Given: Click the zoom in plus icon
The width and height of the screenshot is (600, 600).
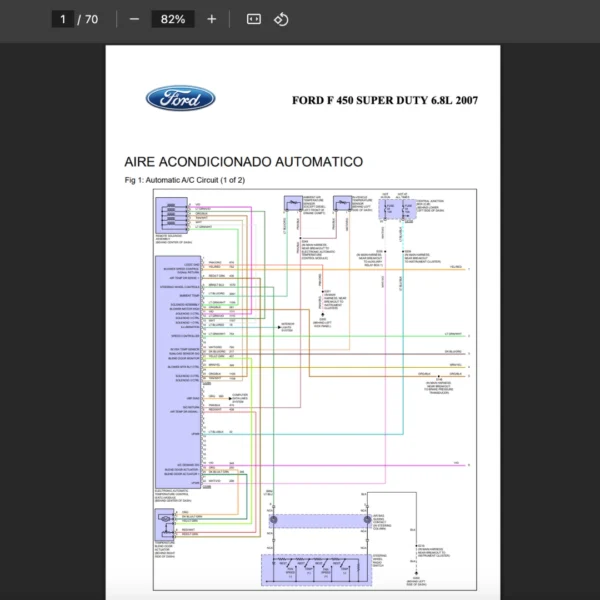Looking at the screenshot, I should click(211, 19).
